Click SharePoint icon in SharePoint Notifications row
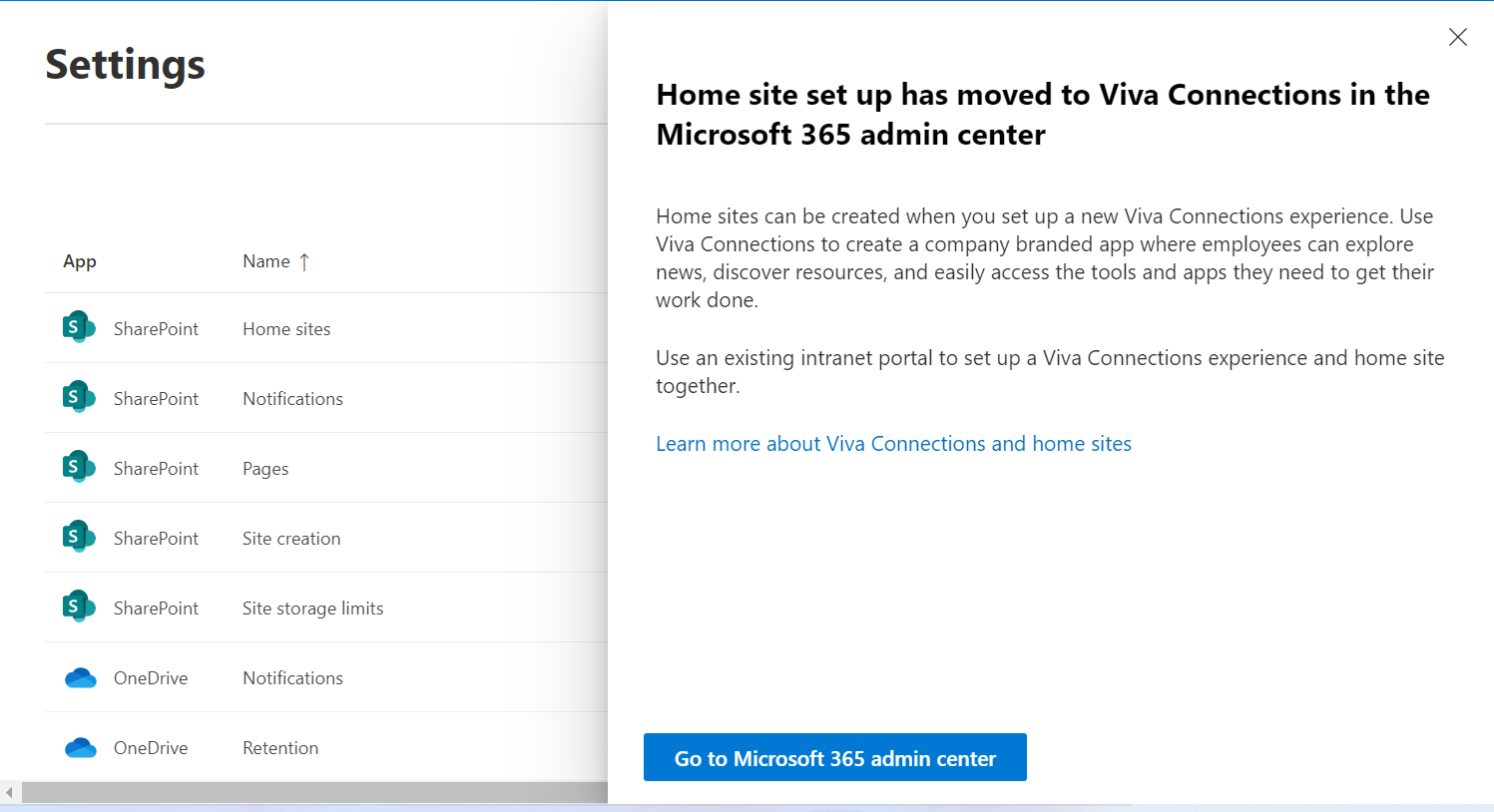The height and width of the screenshot is (812, 1494). [x=79, y=397]
